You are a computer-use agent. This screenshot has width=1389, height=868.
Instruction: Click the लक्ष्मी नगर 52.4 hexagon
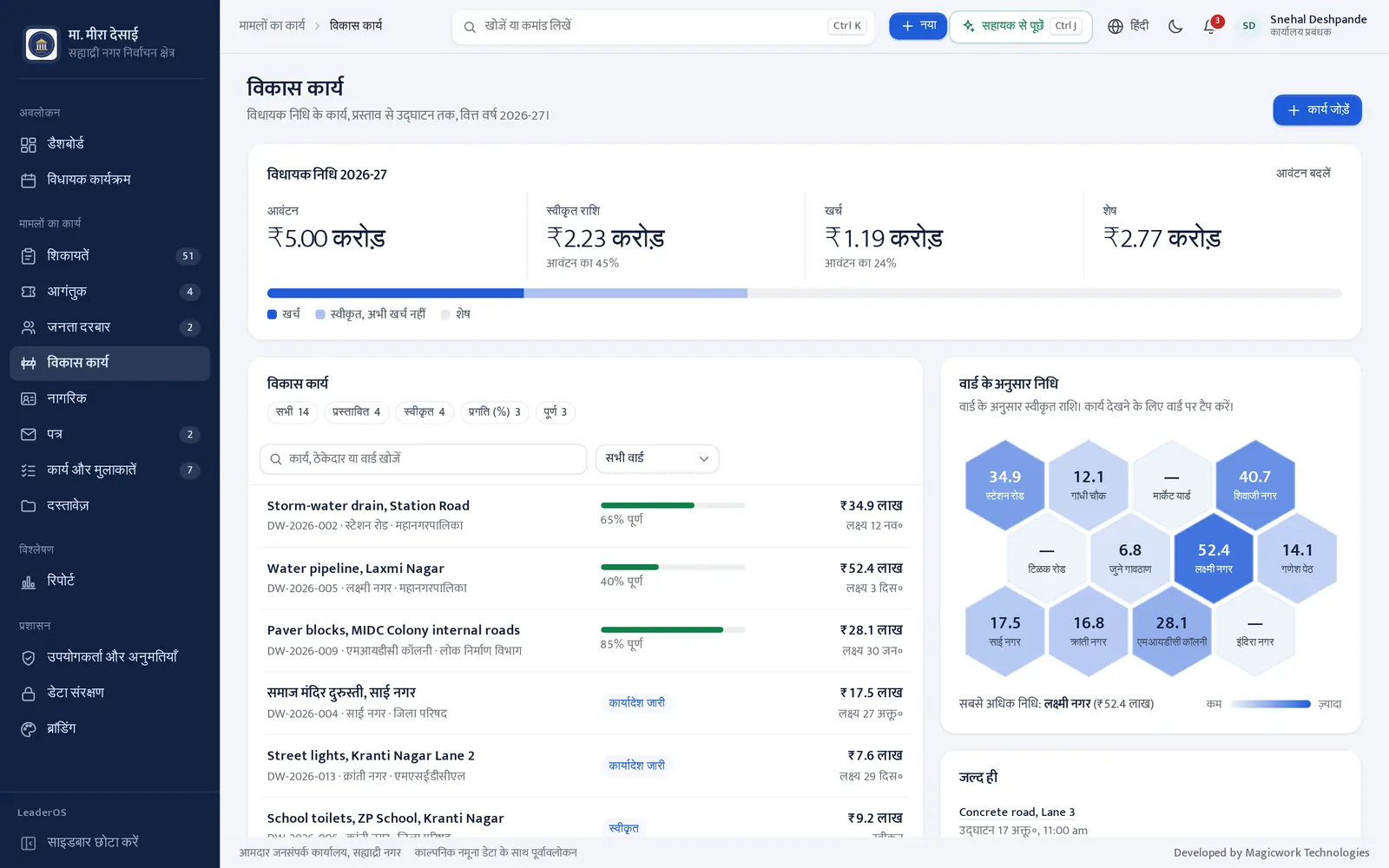[1213, 558]
